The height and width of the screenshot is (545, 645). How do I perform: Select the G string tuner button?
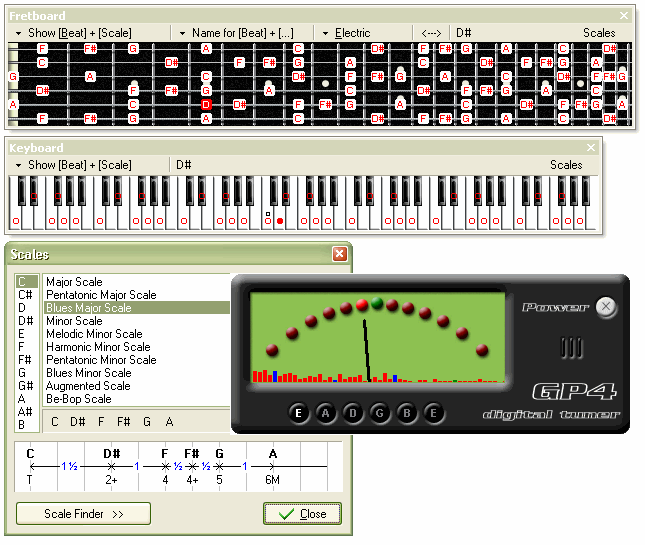tap(380, 413)
